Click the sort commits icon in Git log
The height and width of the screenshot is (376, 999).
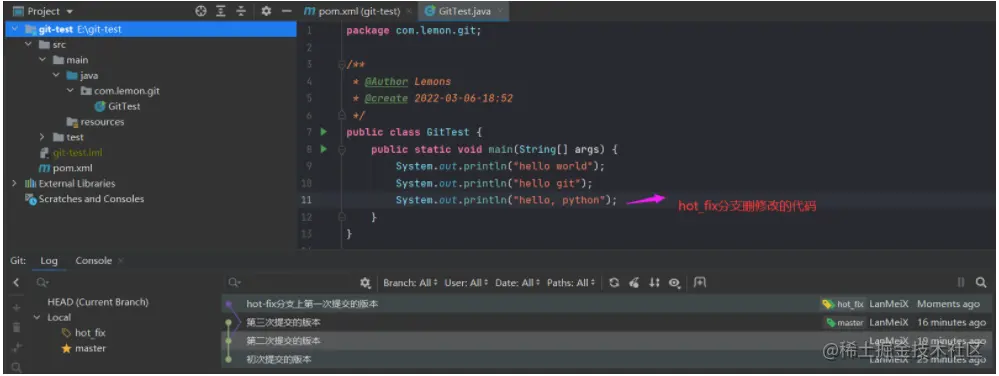point(654,282)
